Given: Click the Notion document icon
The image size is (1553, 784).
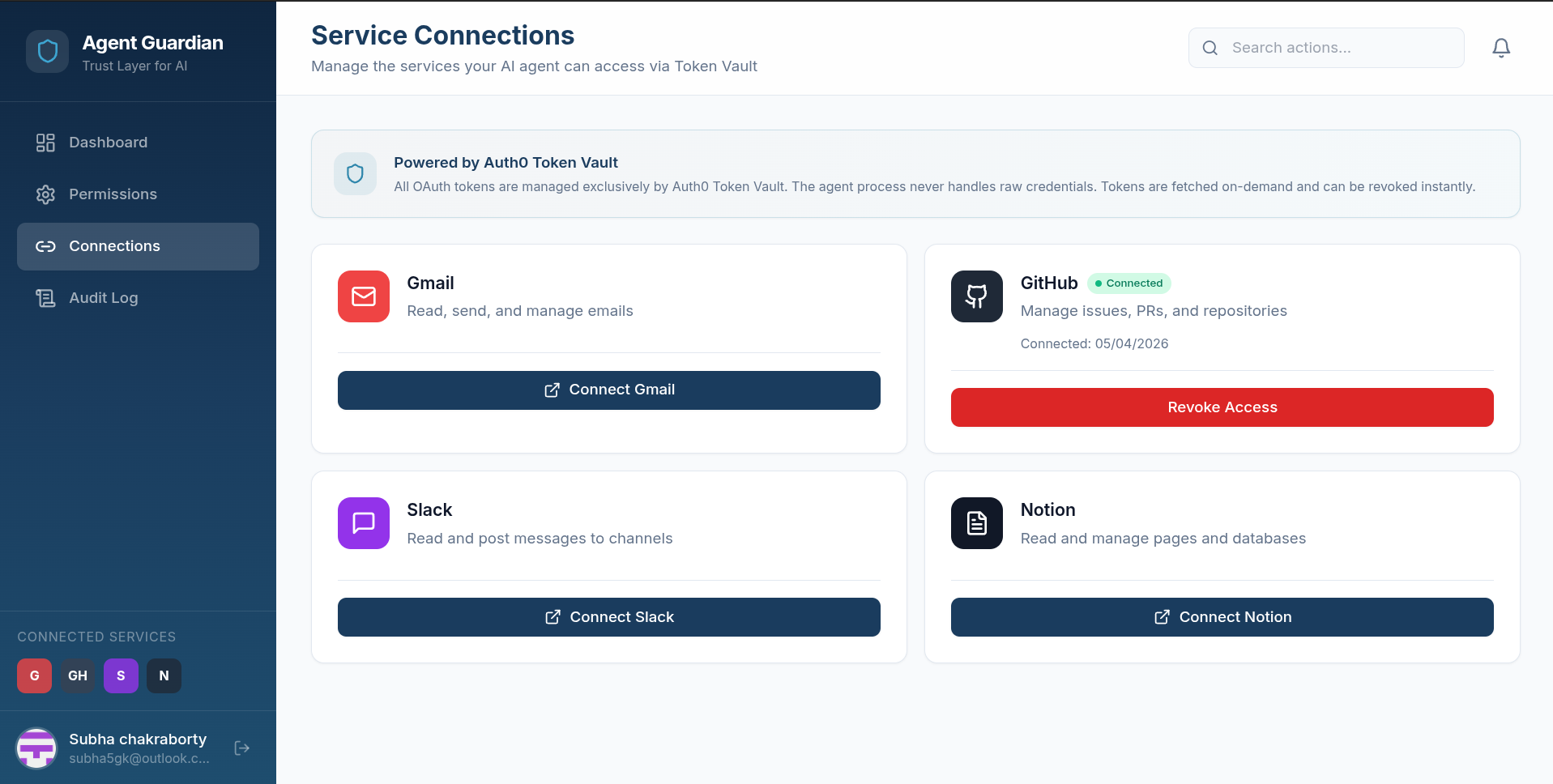Looking at the screenshot, I should point(976,523).
